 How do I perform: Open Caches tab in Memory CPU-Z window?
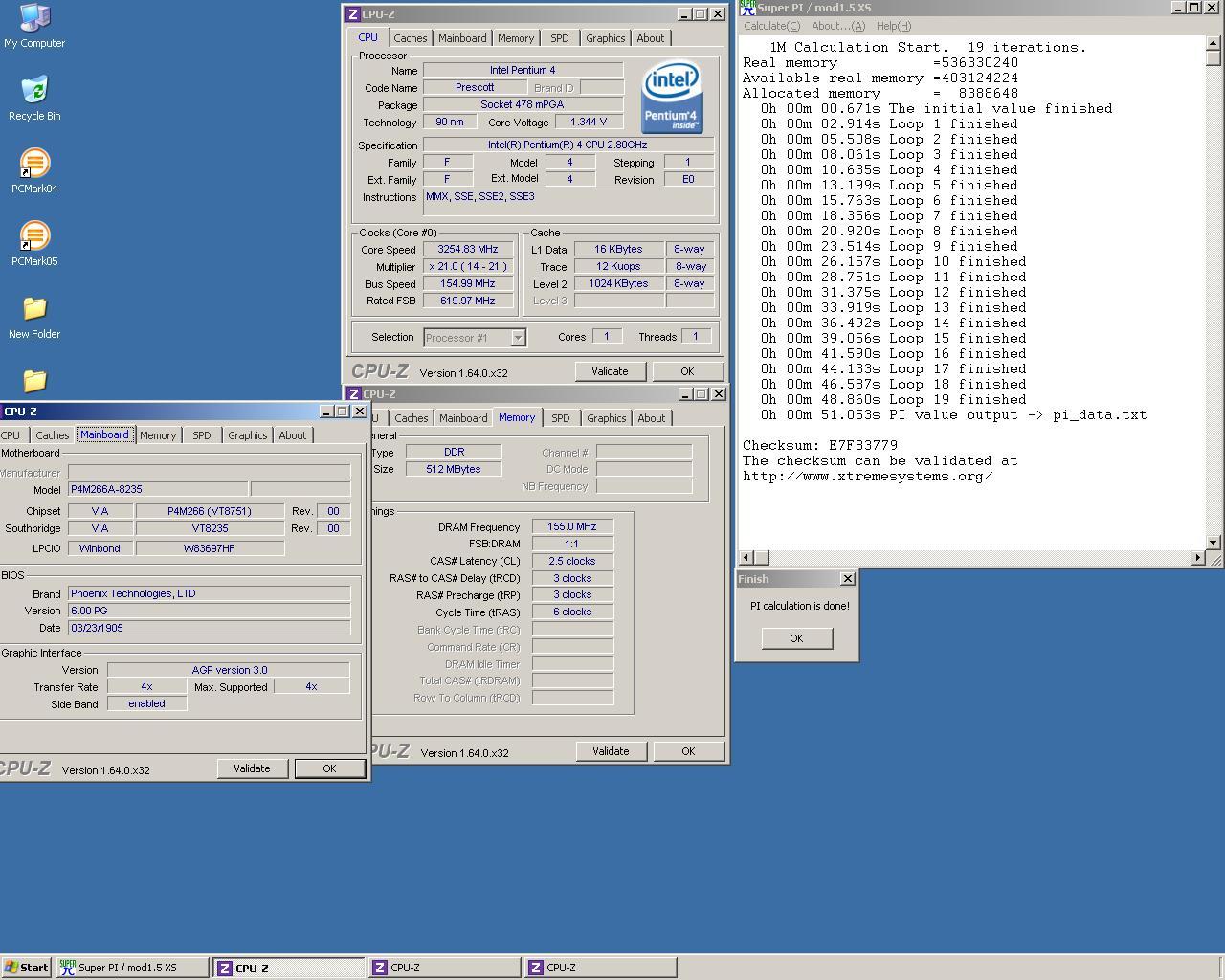(411, 418)
